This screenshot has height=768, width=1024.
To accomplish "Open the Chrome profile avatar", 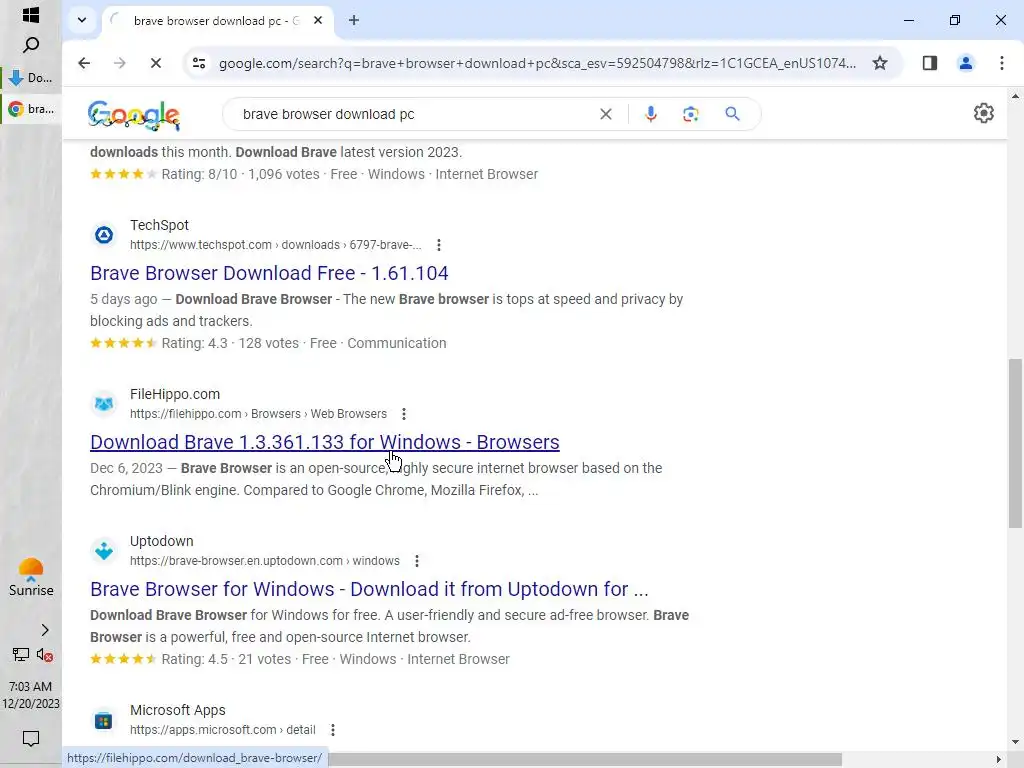I will click(x=965, y=63).
